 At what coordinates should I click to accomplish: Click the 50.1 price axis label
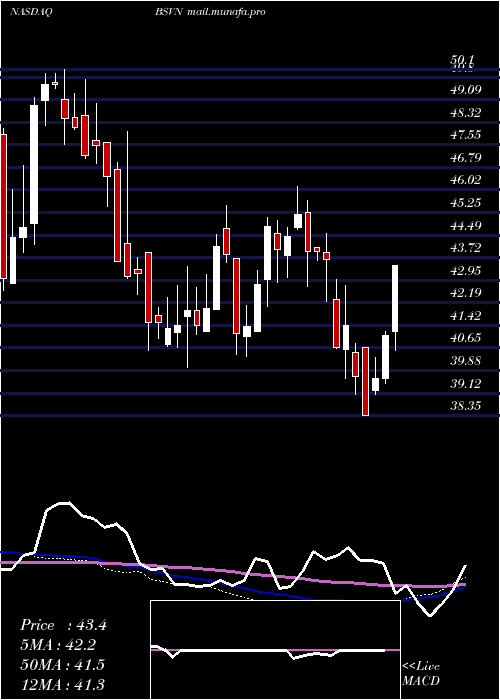462,60
